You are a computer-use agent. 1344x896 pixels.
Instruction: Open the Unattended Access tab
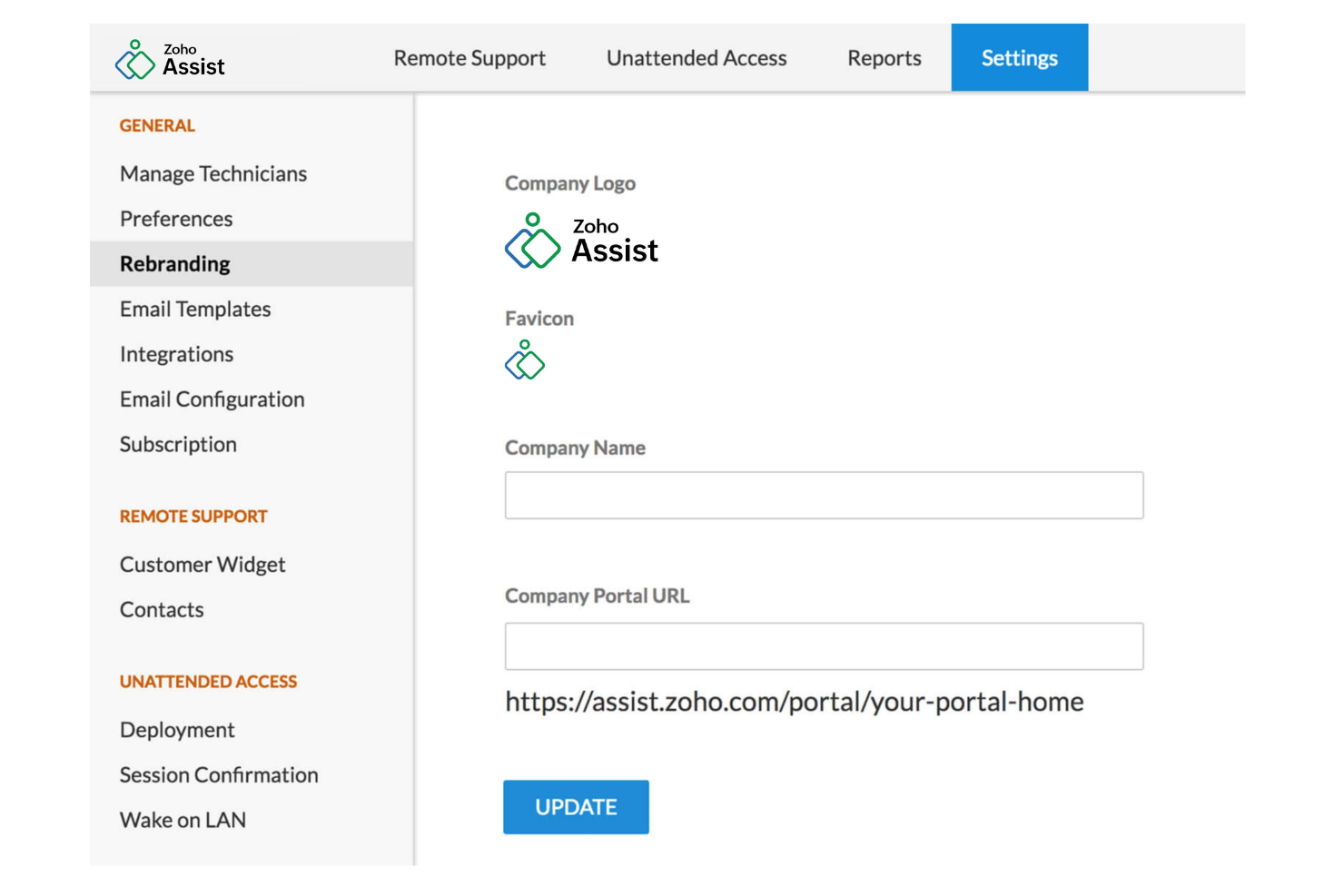pos(697,58)
